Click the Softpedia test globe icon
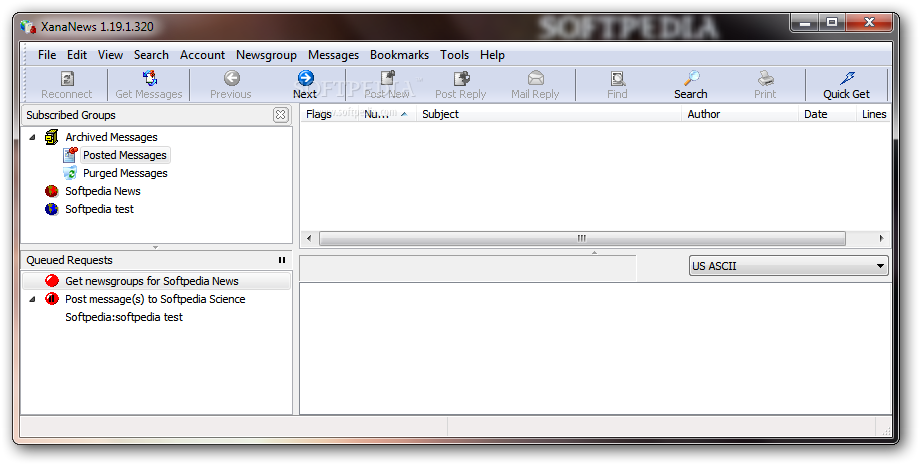 coord(52,209)
